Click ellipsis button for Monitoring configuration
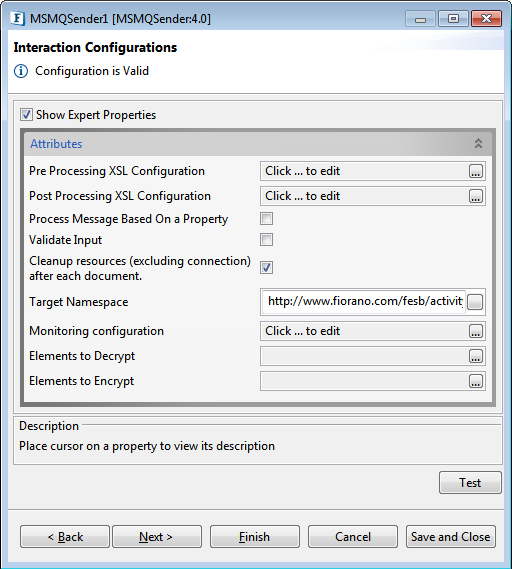Viewport: 512px width, 569px height. click(x=476, y=331)
